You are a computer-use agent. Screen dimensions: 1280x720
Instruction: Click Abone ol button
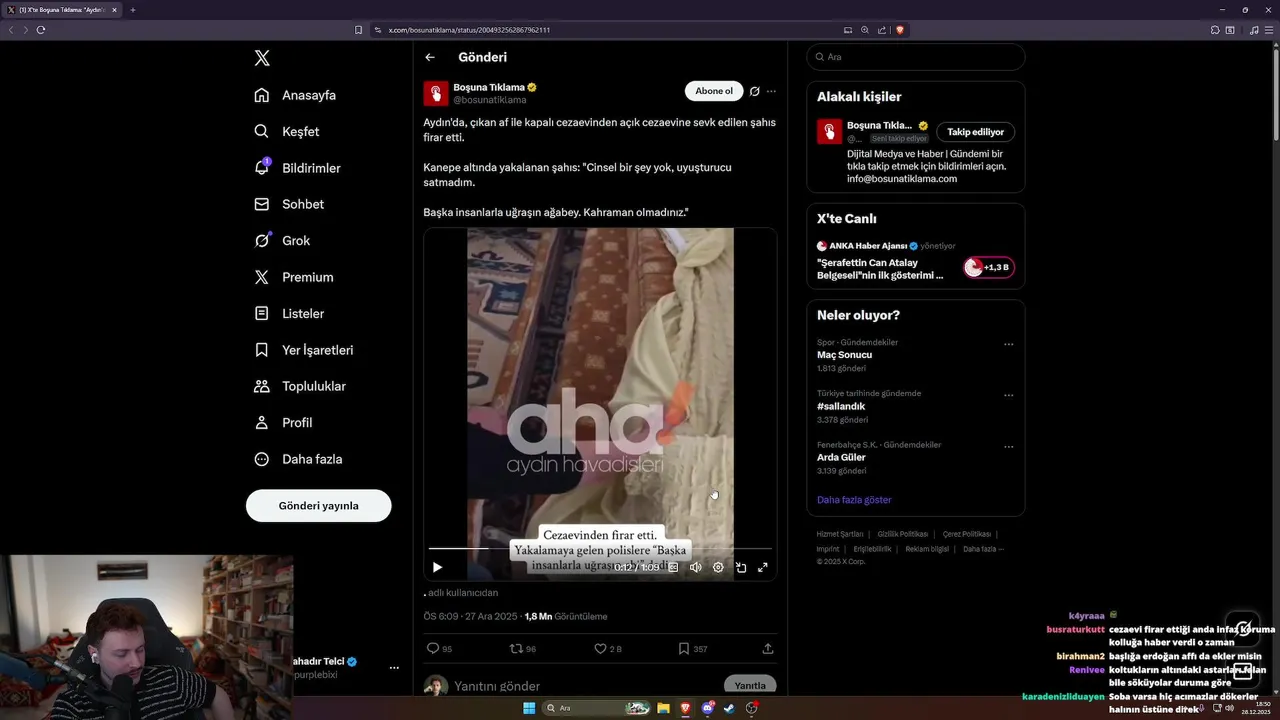pos(714,91)
